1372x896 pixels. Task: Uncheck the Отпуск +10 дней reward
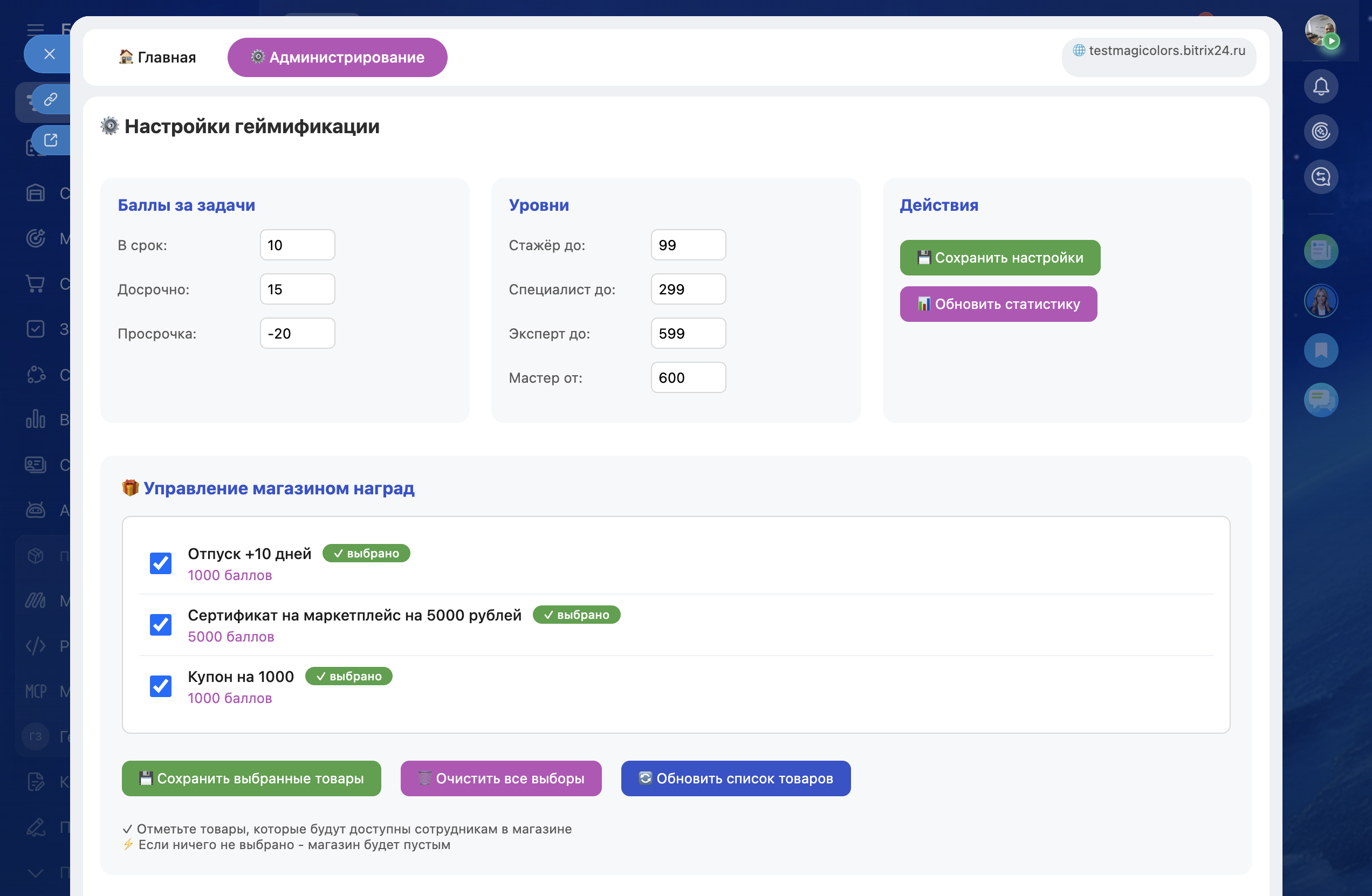coord(160,563)
